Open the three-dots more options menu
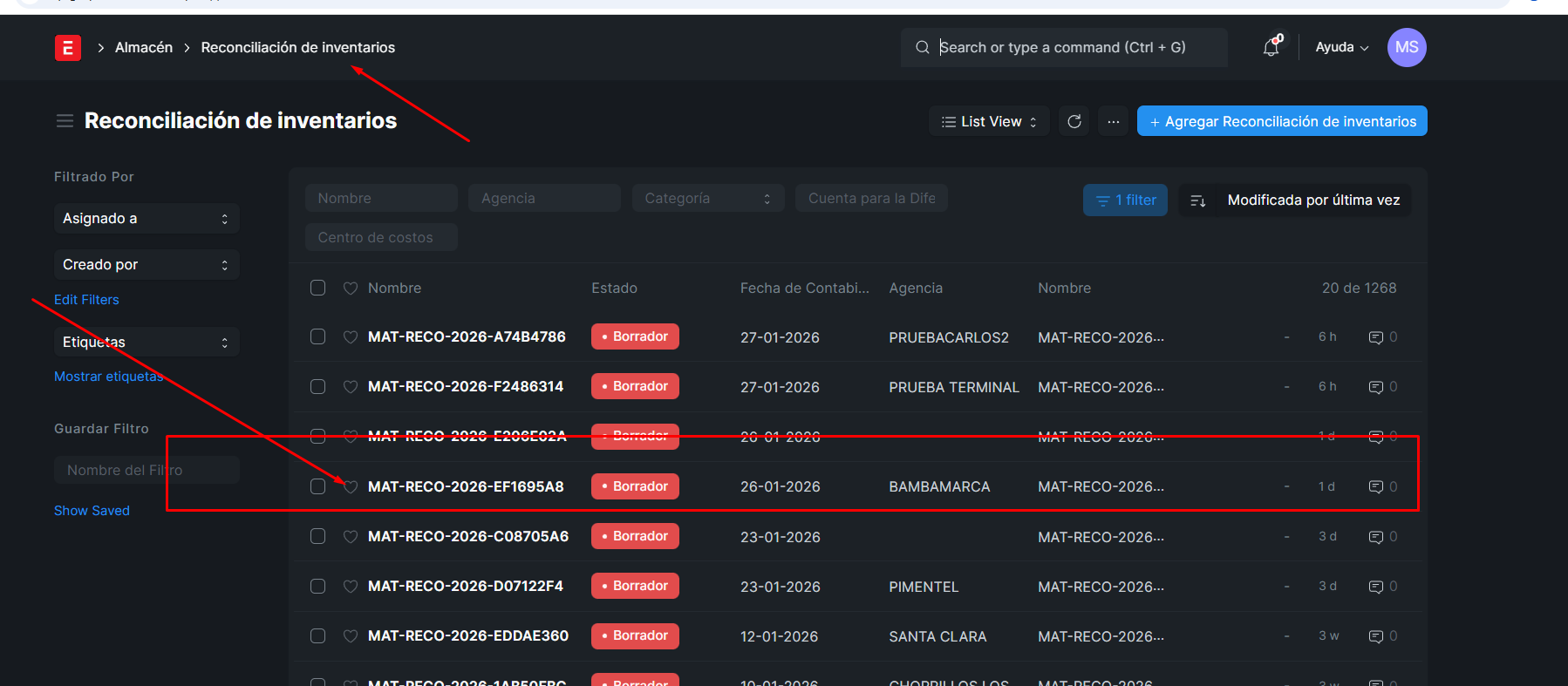 [1113, 121]
